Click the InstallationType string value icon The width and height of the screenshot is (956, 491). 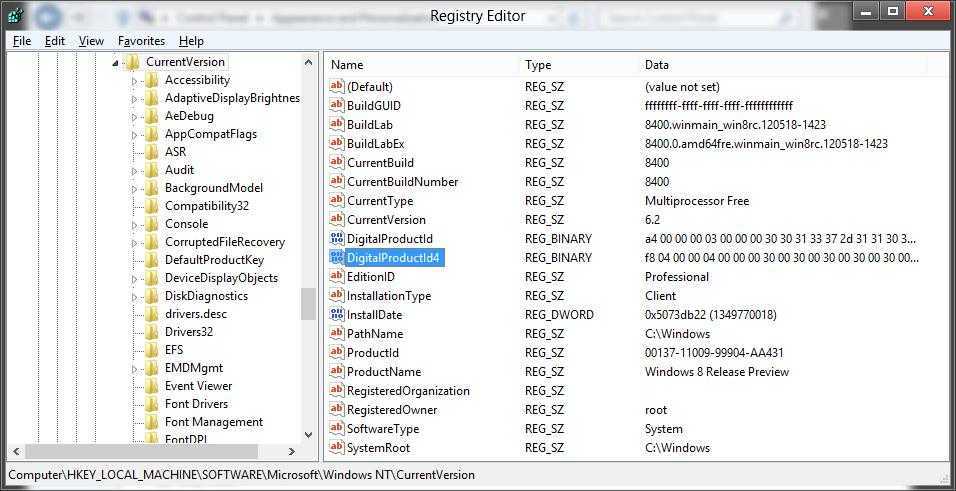coord(337,295)
